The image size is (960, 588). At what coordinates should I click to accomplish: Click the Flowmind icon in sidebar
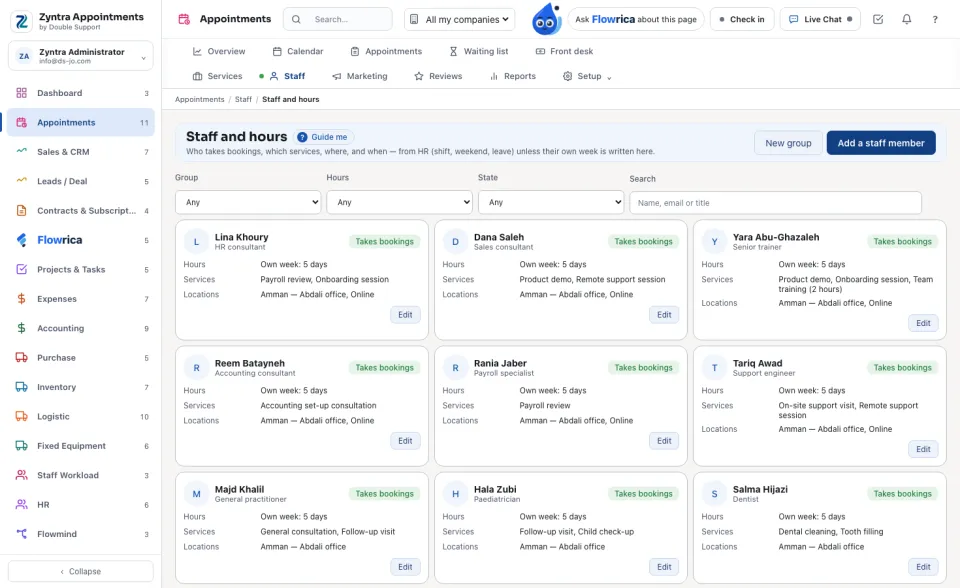21,534
